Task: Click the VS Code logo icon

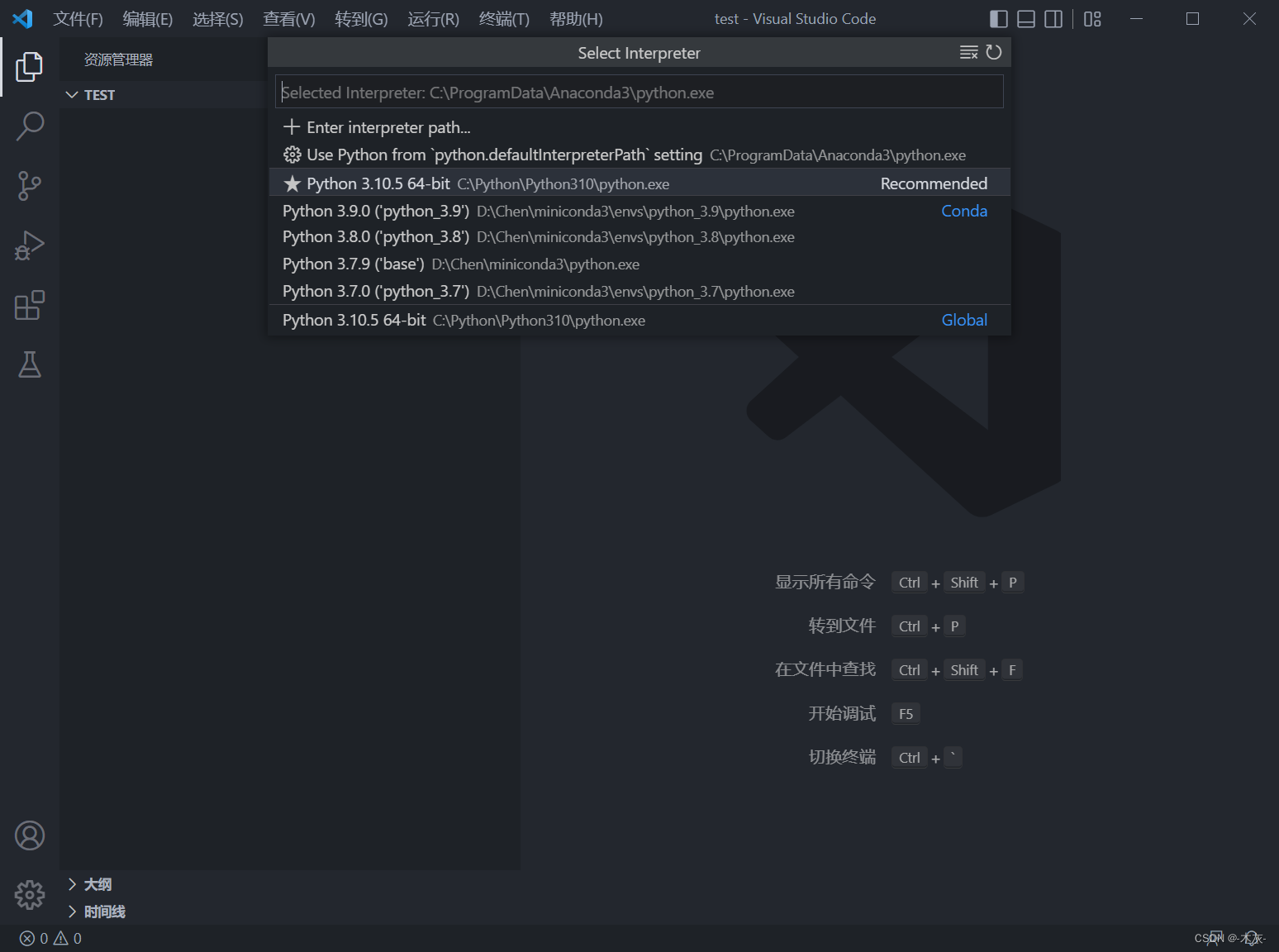Action: [x=22, y=18]
